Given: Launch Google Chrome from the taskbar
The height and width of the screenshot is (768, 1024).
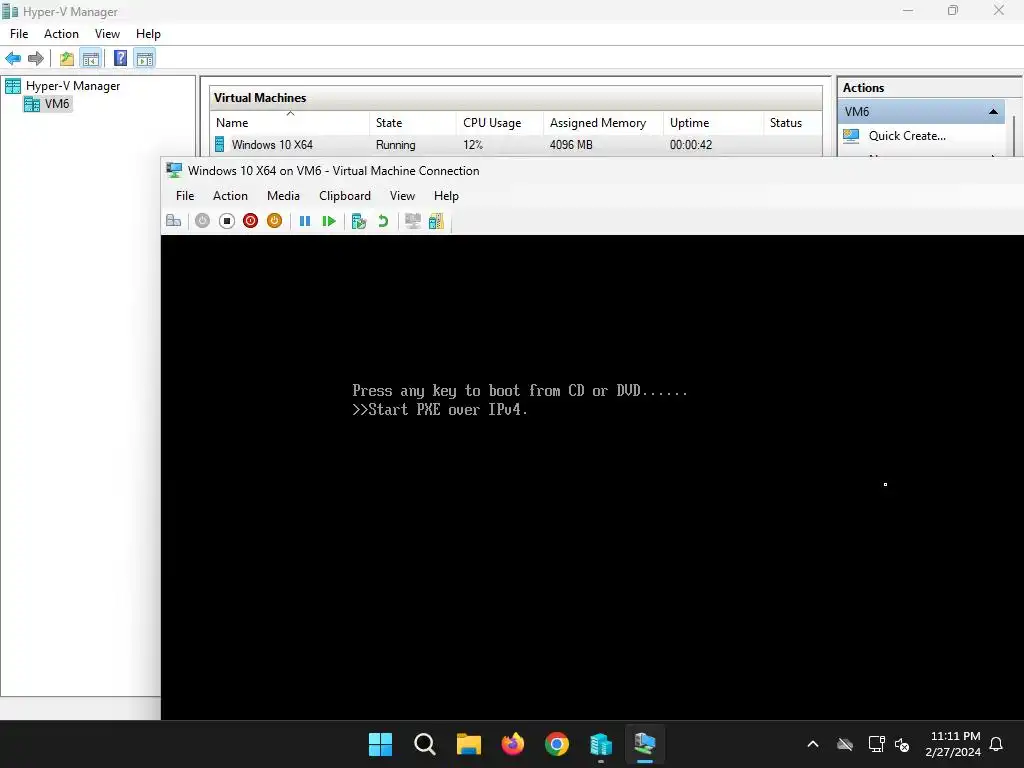Looking at the screenshot, I should tap(556, 744).
